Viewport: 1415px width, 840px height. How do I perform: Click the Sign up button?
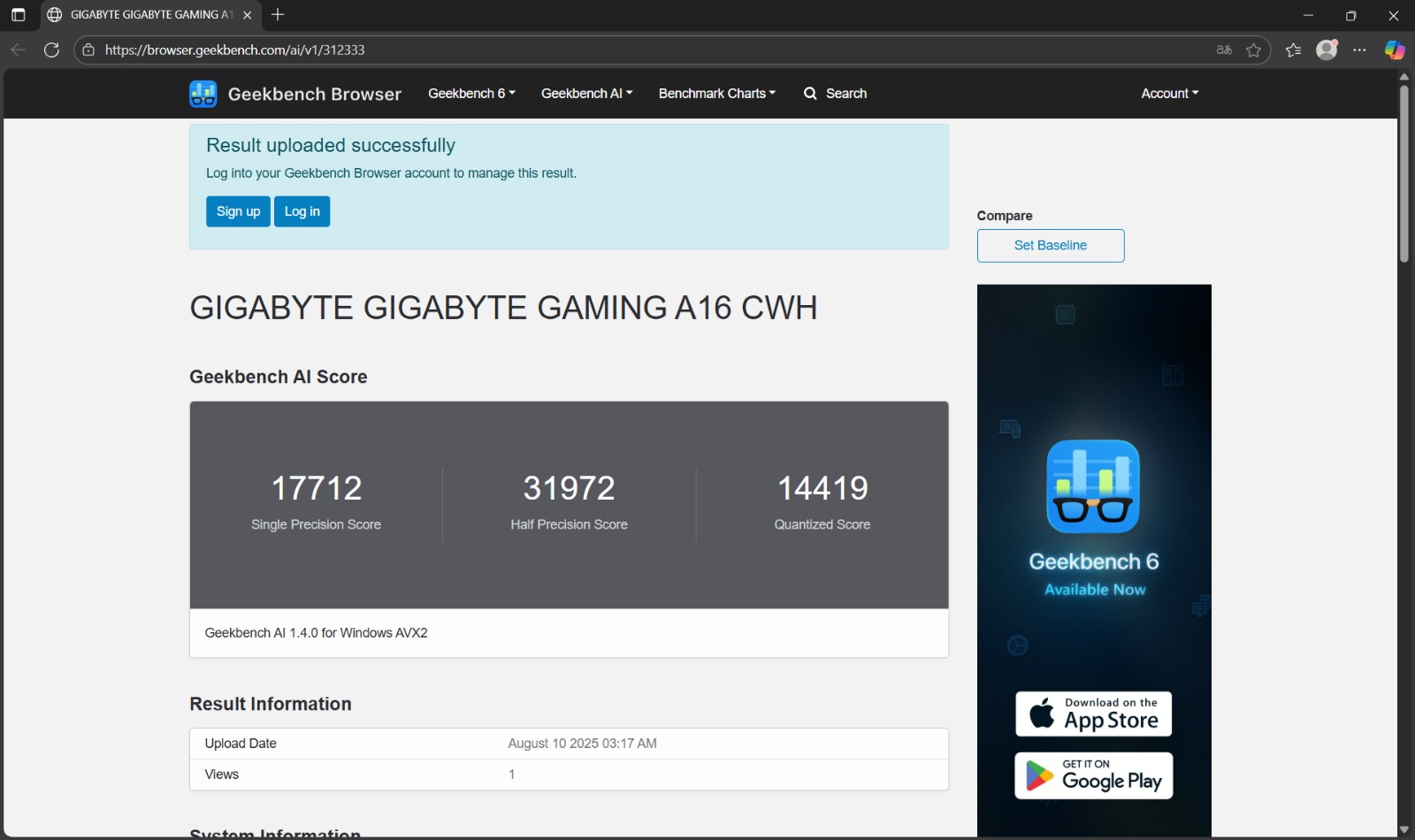pos(238,211)
